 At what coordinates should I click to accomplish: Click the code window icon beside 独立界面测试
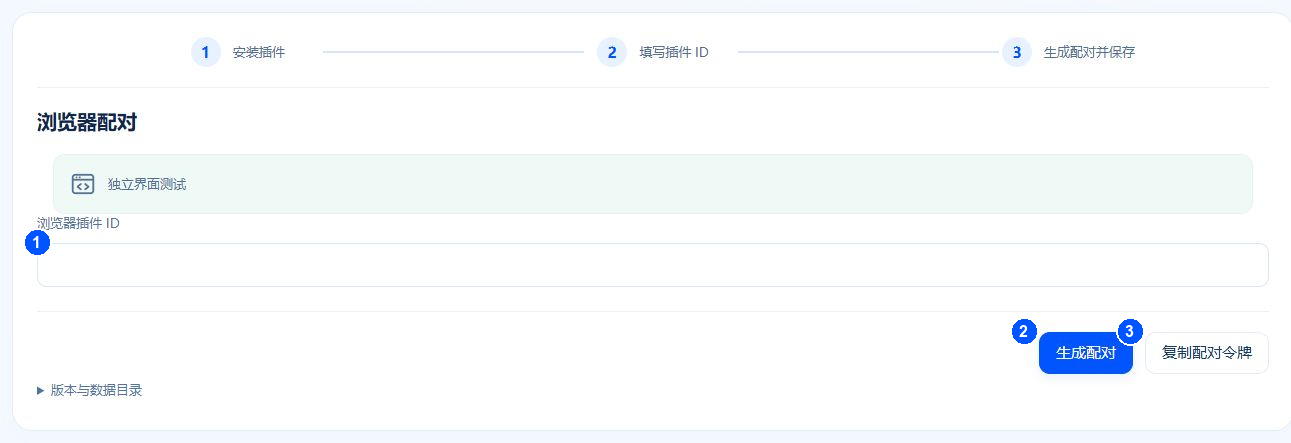pyautogui.click(x=83, y=184)
